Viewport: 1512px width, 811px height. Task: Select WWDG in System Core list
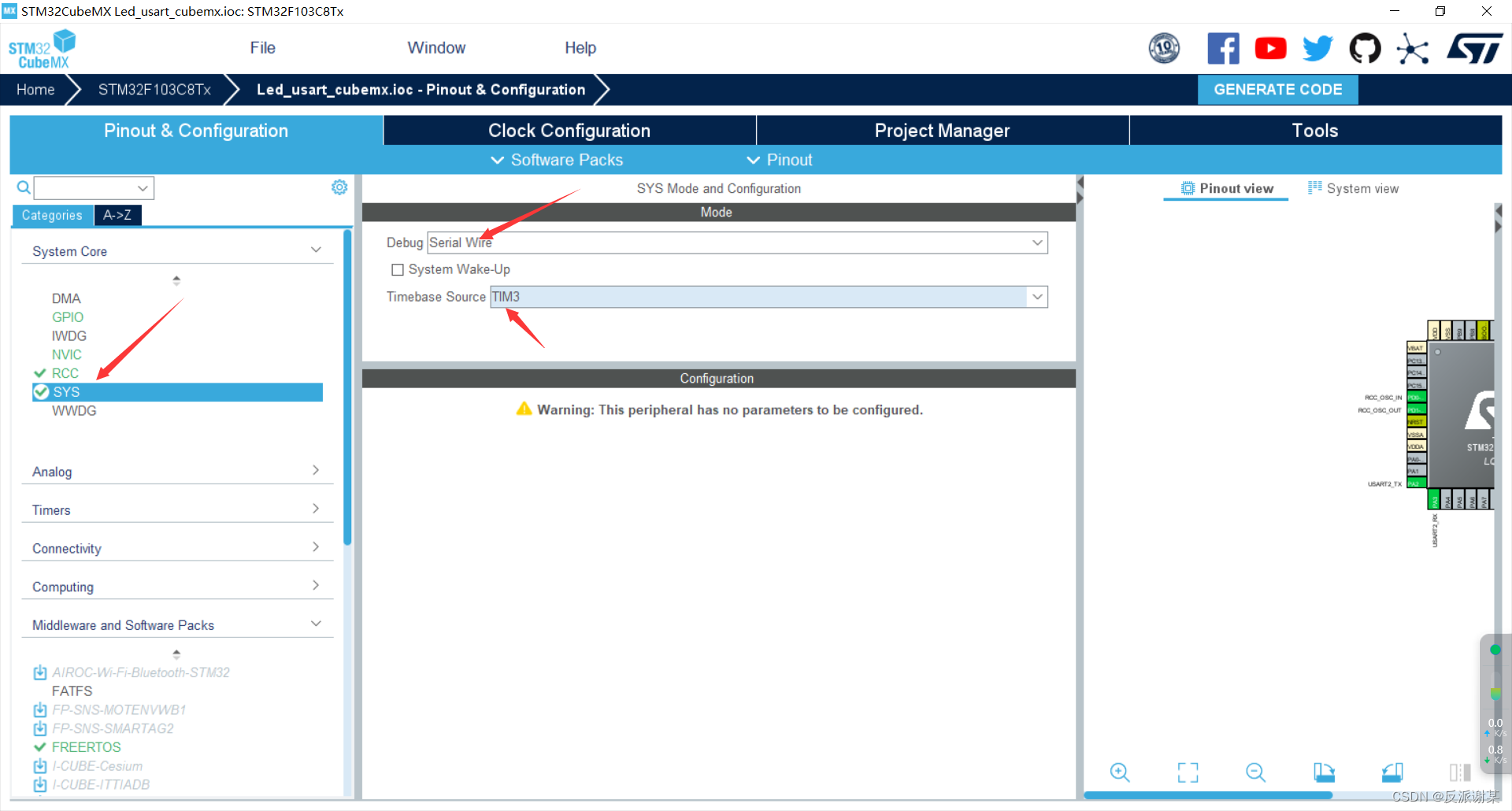(x=74, y=411)
